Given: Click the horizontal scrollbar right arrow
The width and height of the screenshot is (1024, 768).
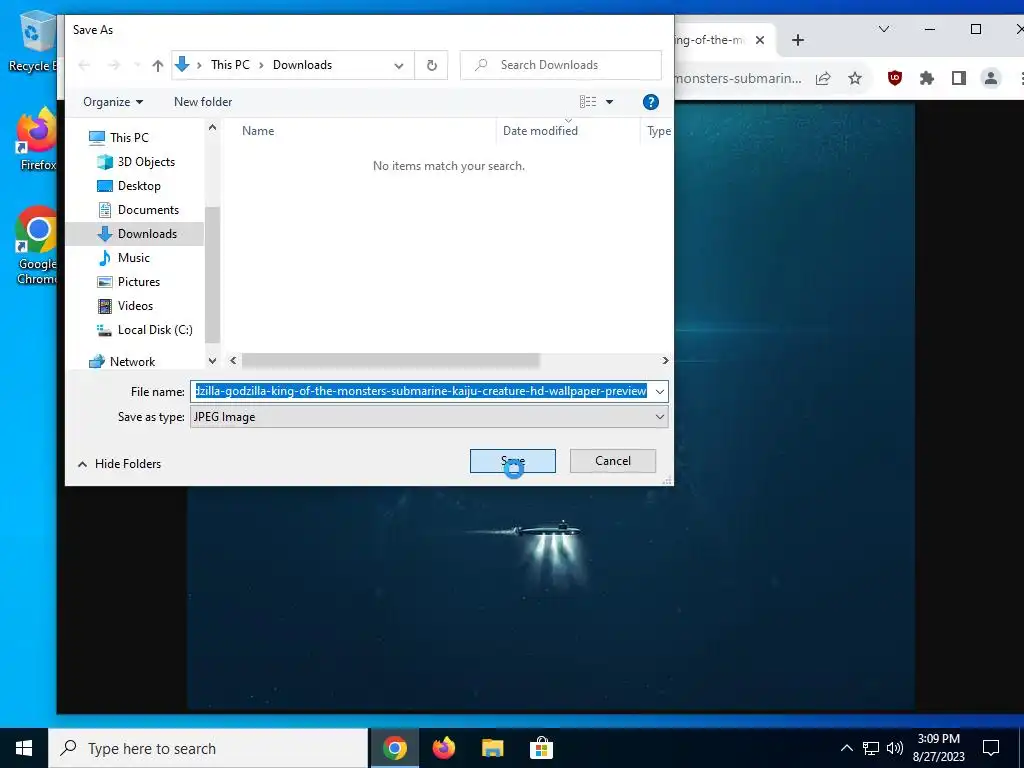Looking at the screenshot, I should coord(665,360).
